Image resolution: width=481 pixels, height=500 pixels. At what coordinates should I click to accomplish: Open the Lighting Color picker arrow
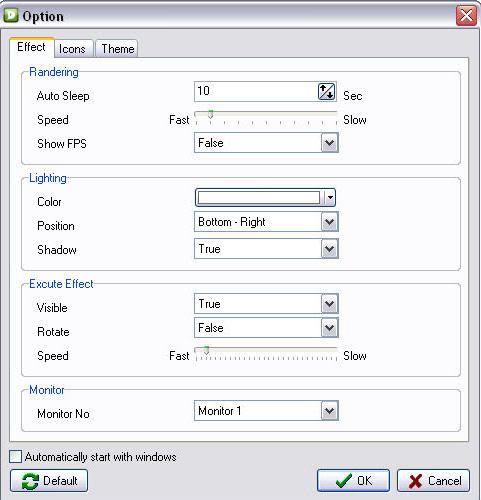click(330, 198)
